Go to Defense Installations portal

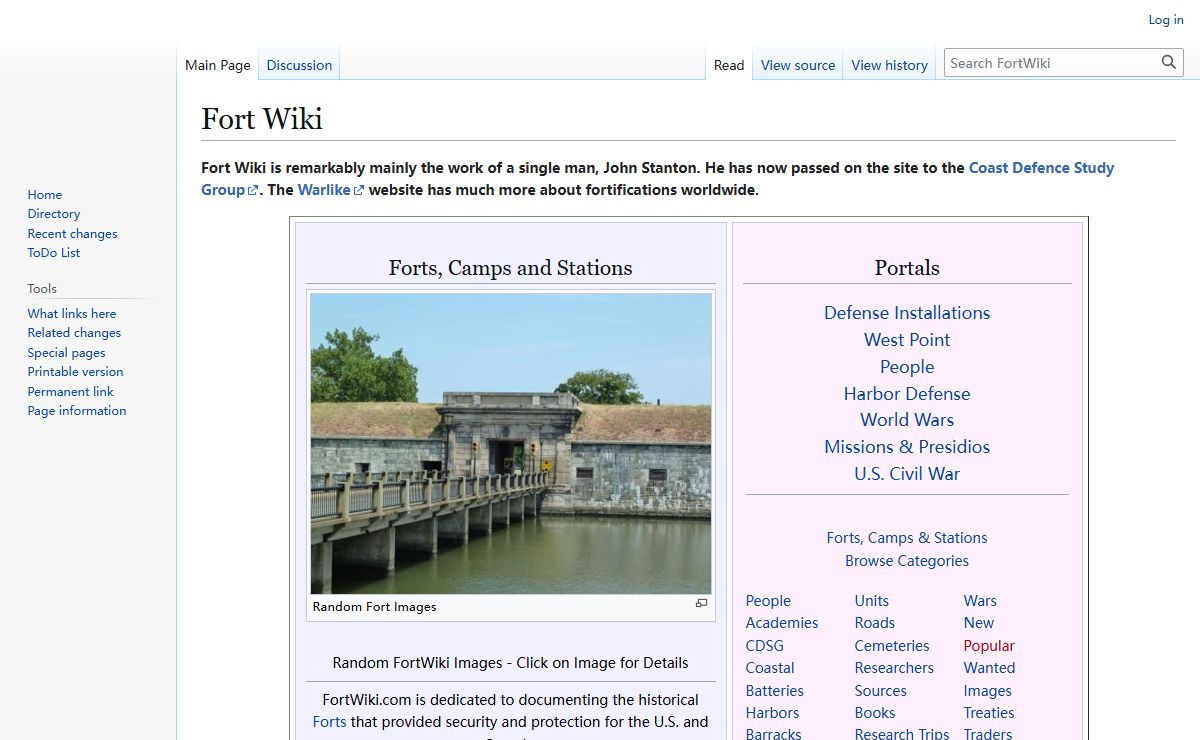click(906, 313)
